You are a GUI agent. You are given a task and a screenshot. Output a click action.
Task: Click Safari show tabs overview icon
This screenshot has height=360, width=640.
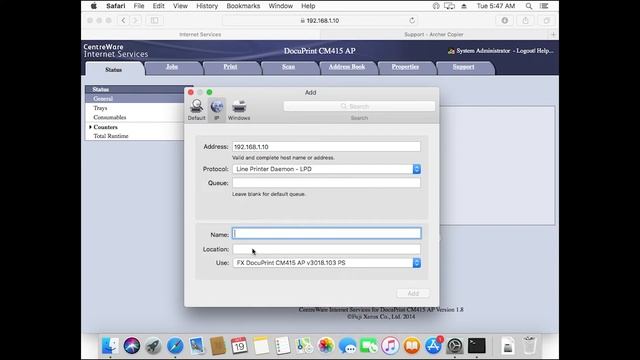547,20
